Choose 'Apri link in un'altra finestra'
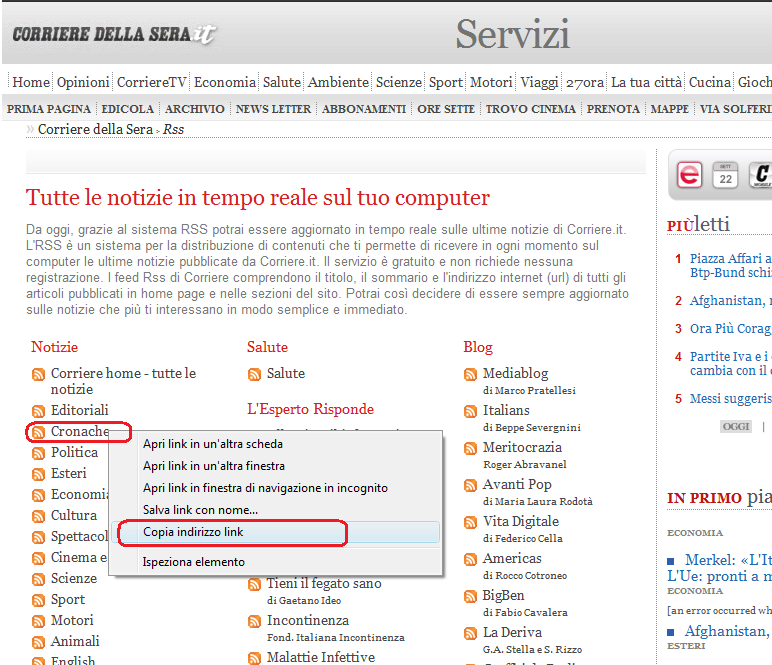This screenshot has height=665, width=772. 214,466
